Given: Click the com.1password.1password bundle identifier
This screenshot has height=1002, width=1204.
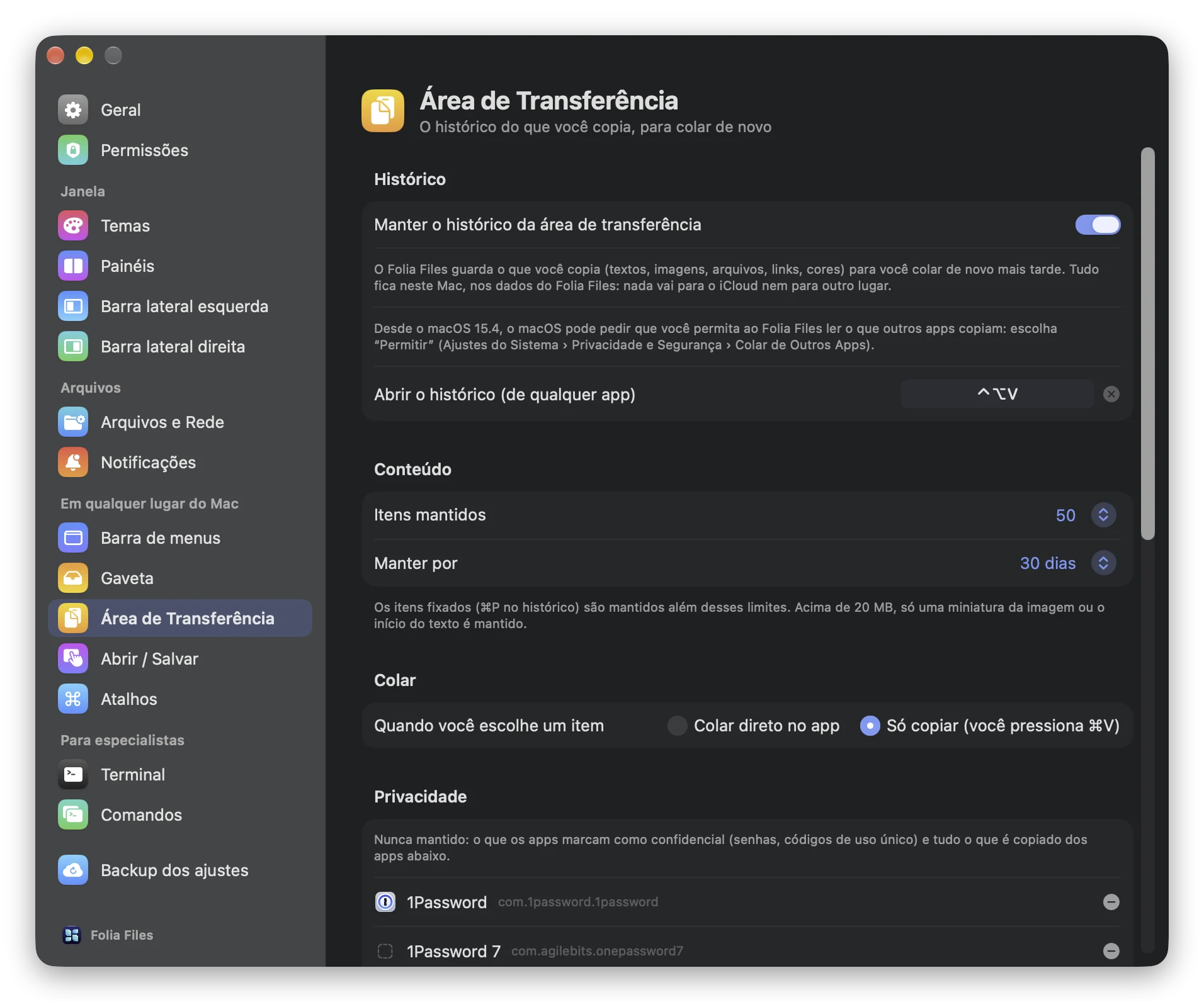Looking at the screenshot, I should tap(578, 902).
